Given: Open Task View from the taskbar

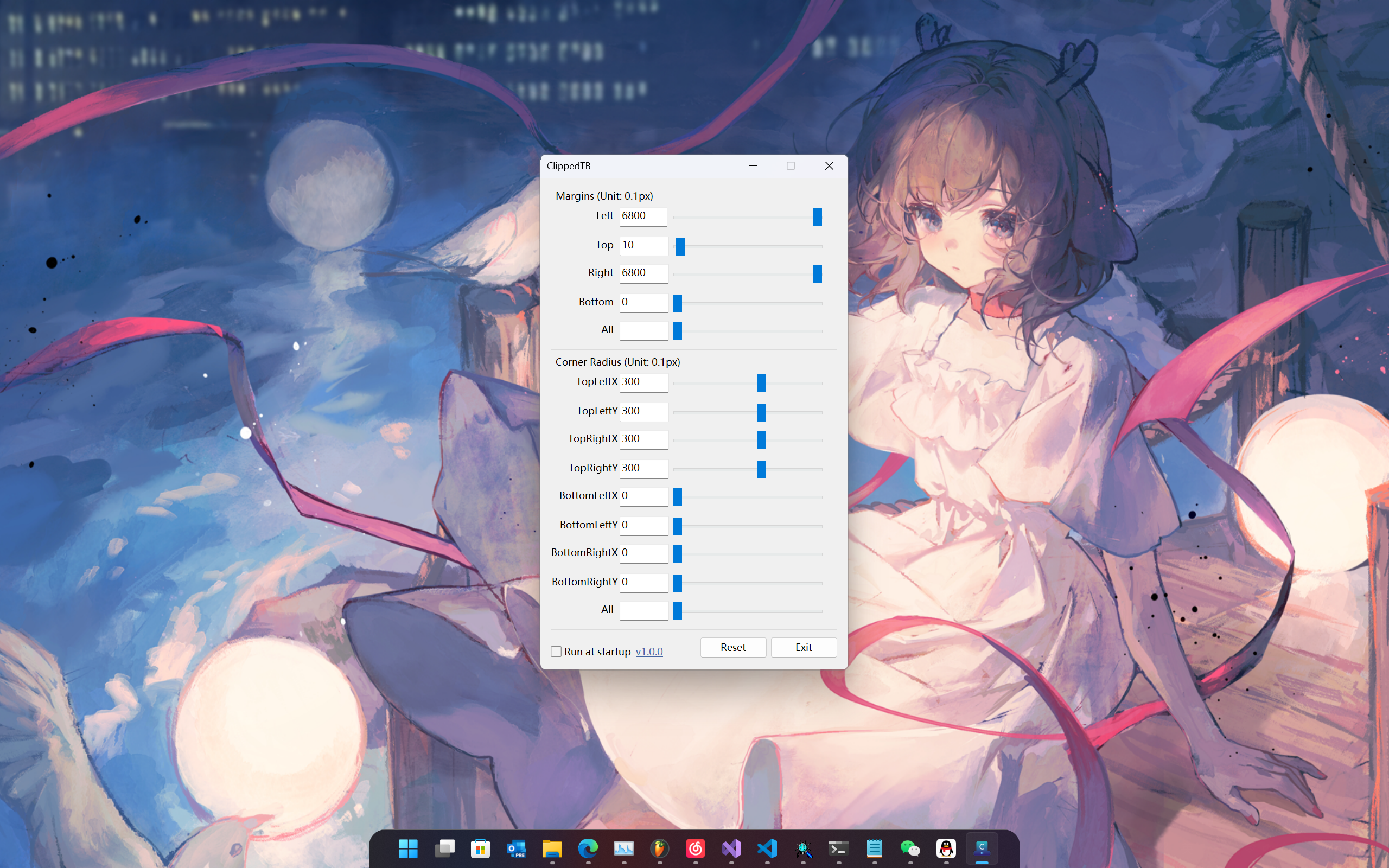Looking at the screenshot, I should point(444,848).
